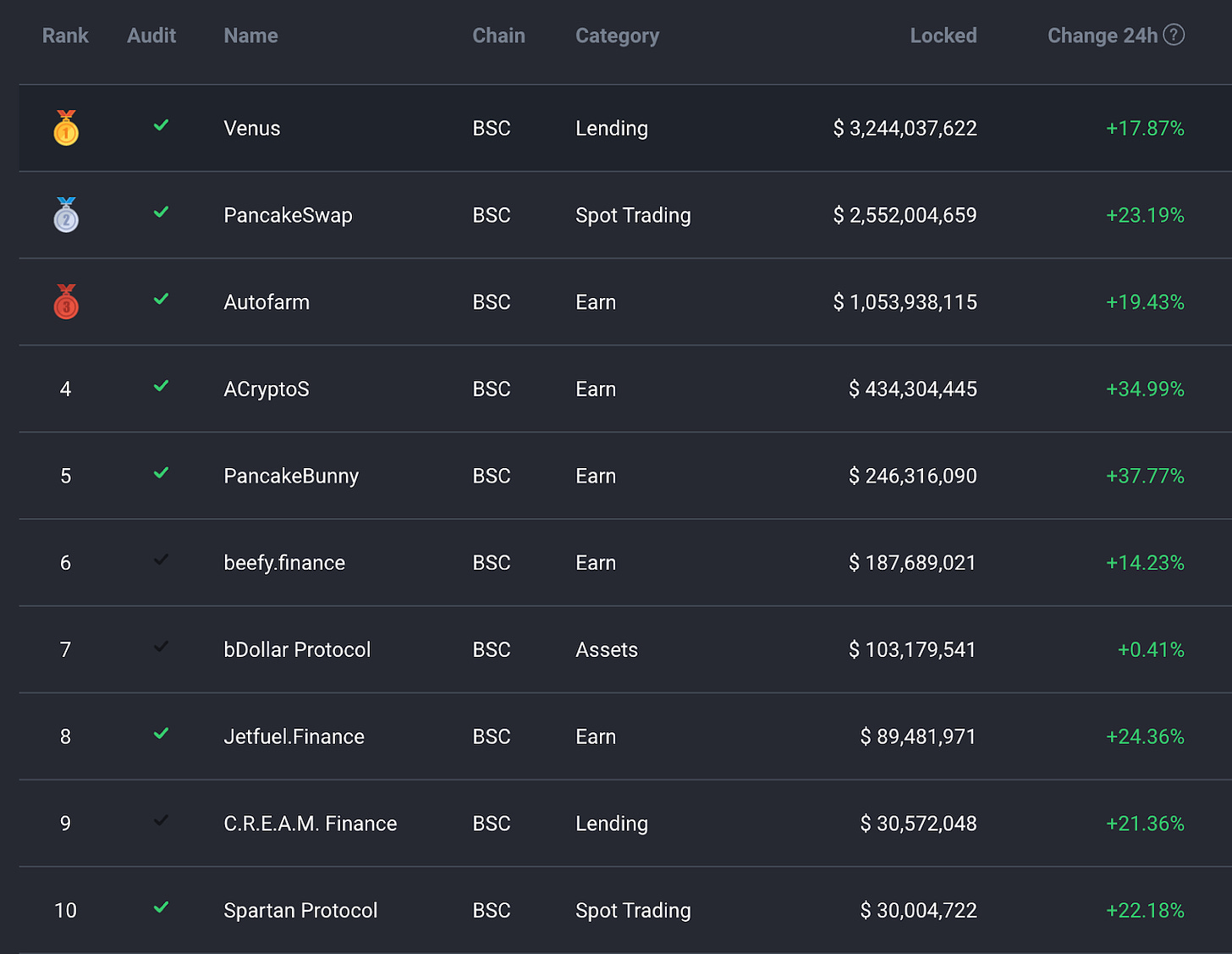Click the beefy.finance locked value $ 187,689,021
The image size is (1232, 954).
[x=913, y=563]
